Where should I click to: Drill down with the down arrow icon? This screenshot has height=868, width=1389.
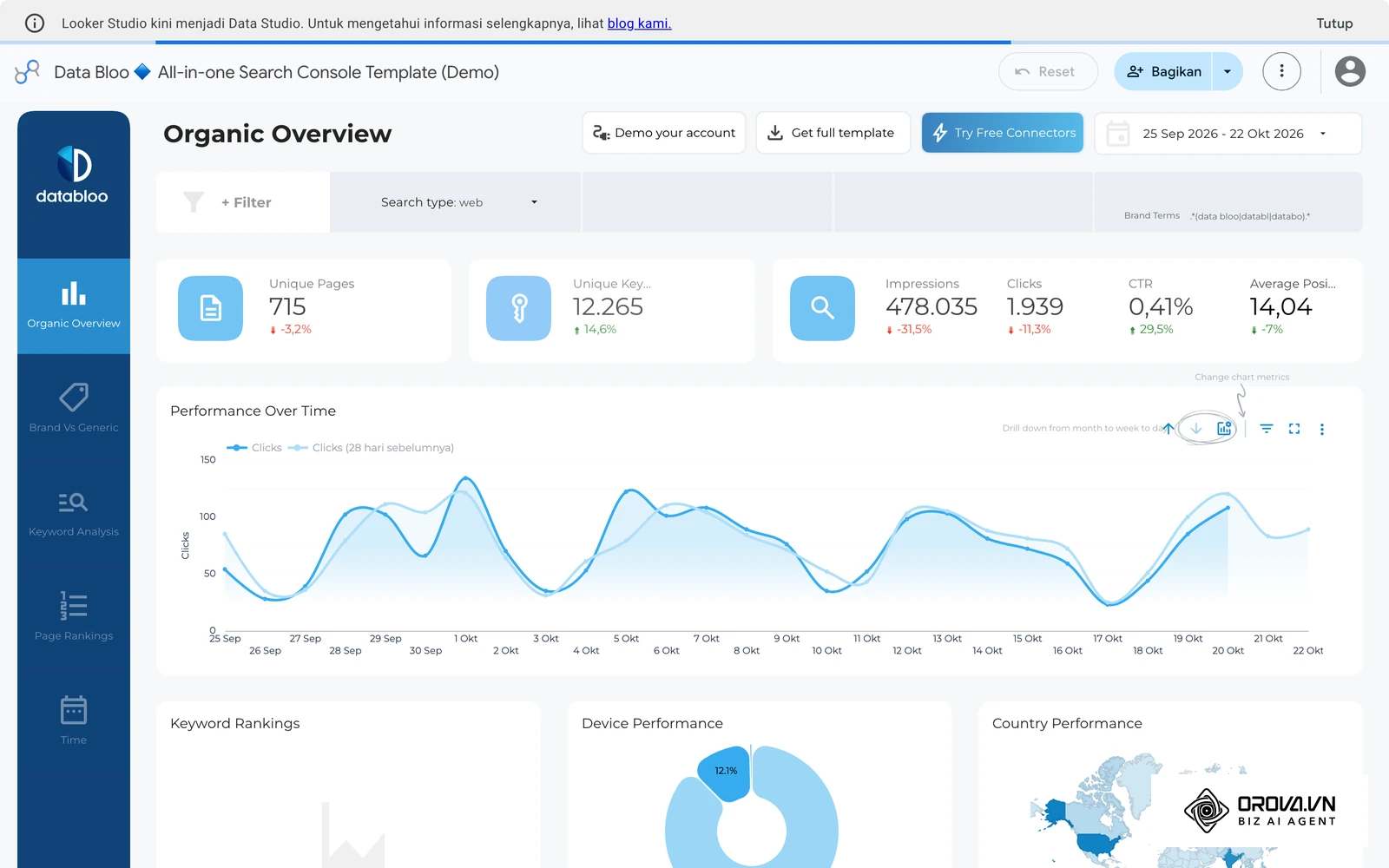[1196, 429]
